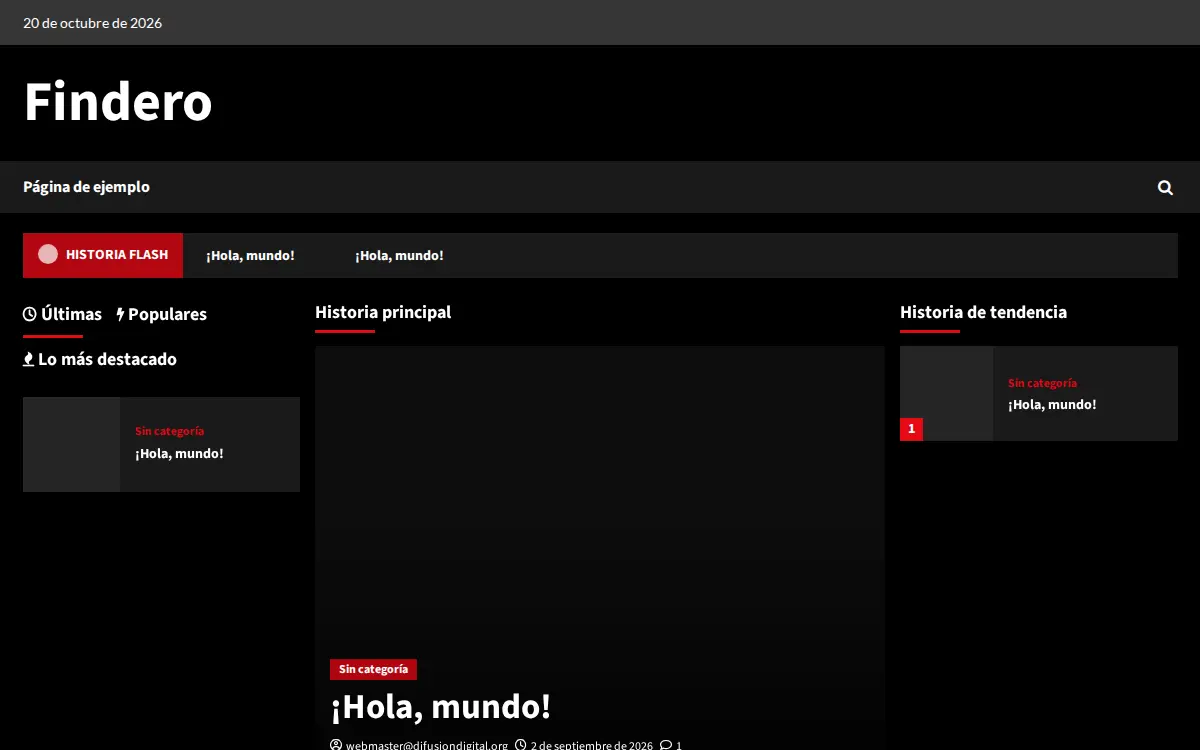Viewport: 1200px width, 750px height.
Task: Switch to the Populares tab
Action: click(162, 314)
